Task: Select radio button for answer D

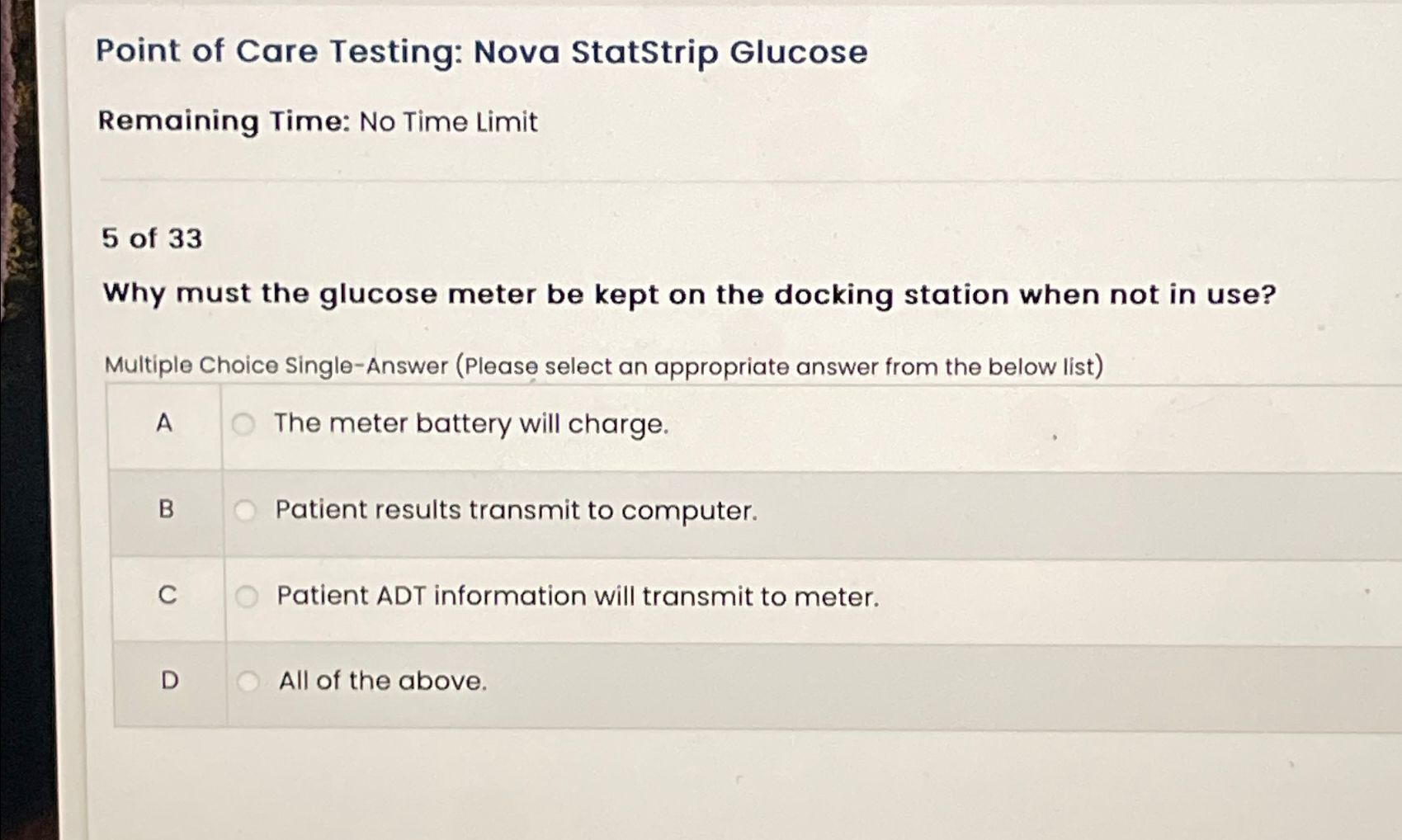Action: pos(248,682)
